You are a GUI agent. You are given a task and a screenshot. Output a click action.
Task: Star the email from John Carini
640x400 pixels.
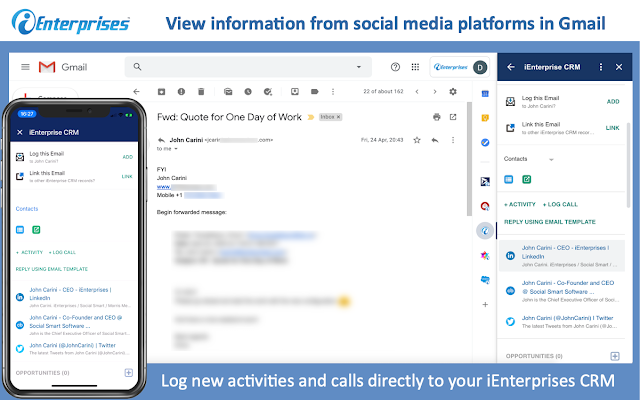click(x=417, y=140)
